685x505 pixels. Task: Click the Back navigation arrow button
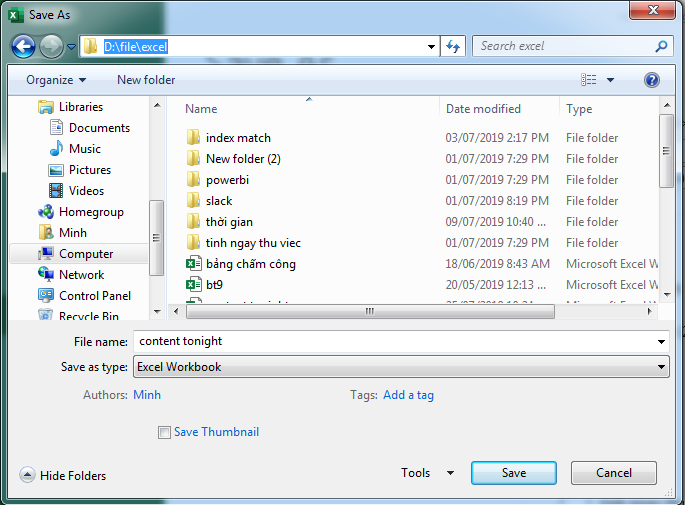pyautogui.click(x=23, y=46)
